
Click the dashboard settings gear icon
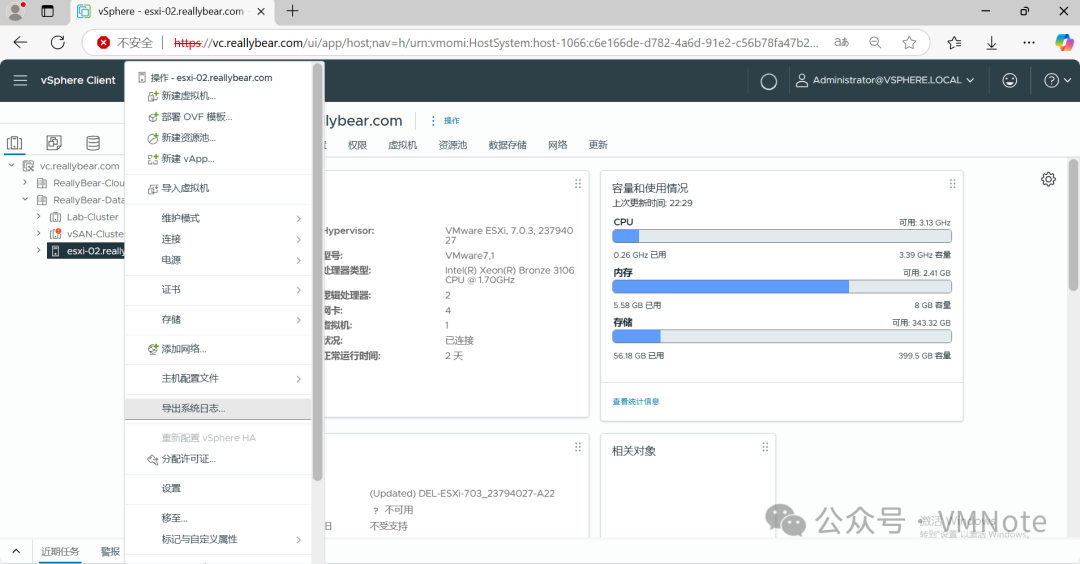[1048, 179]
